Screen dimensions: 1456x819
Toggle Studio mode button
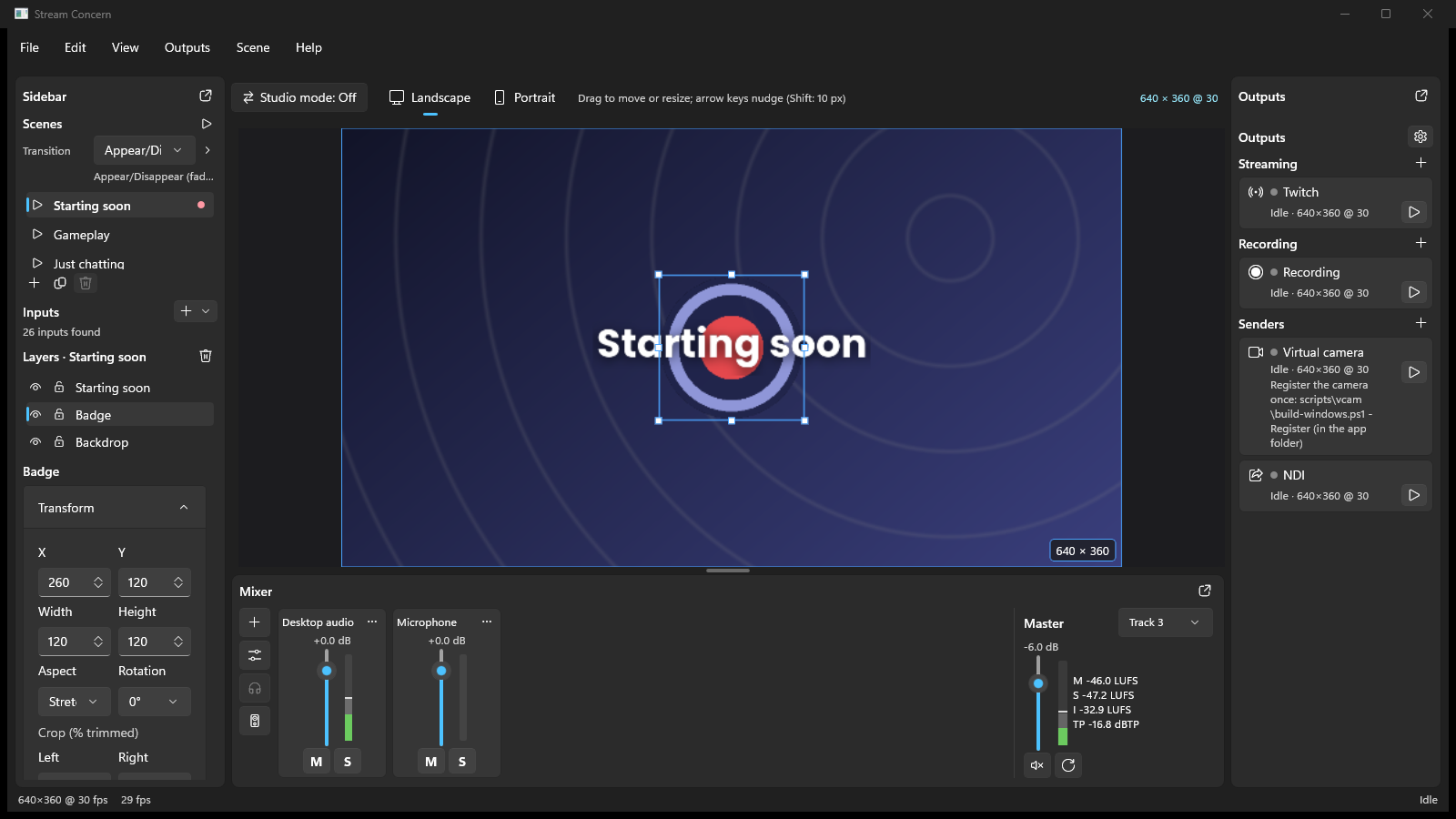[299, 97]
